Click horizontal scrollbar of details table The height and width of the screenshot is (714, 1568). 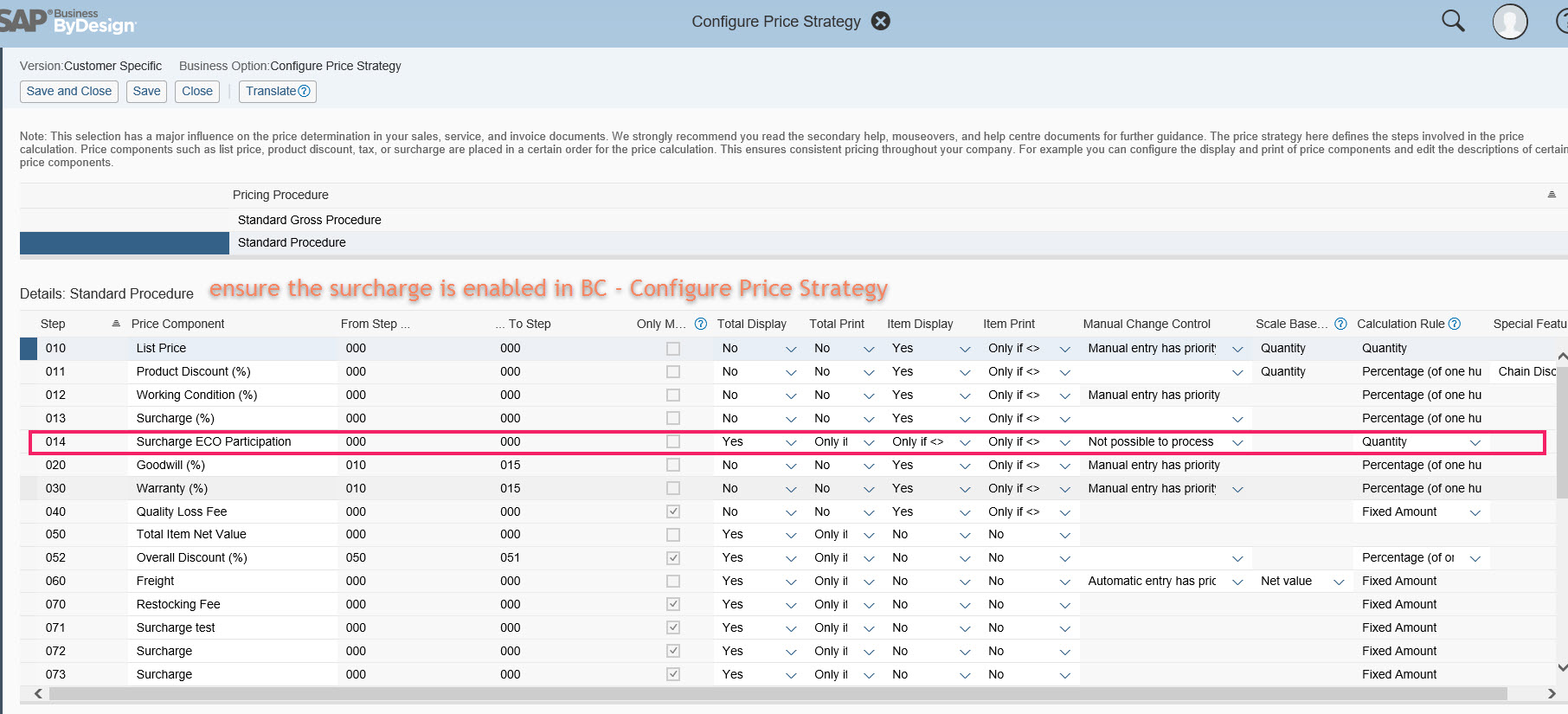778,694
